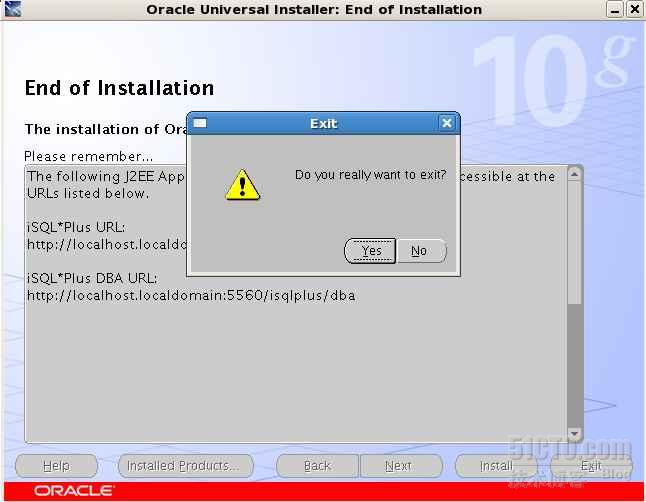Click the Oracle logo in the red footer
The height and width of the screenshot is (502, 646).
74,491
